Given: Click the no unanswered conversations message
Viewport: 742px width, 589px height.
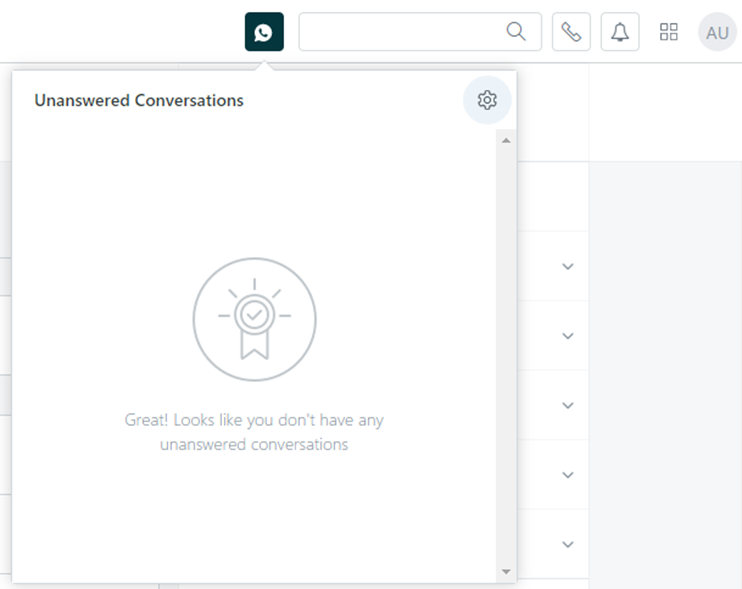Looking at the screenshot, I should point(254,432).
